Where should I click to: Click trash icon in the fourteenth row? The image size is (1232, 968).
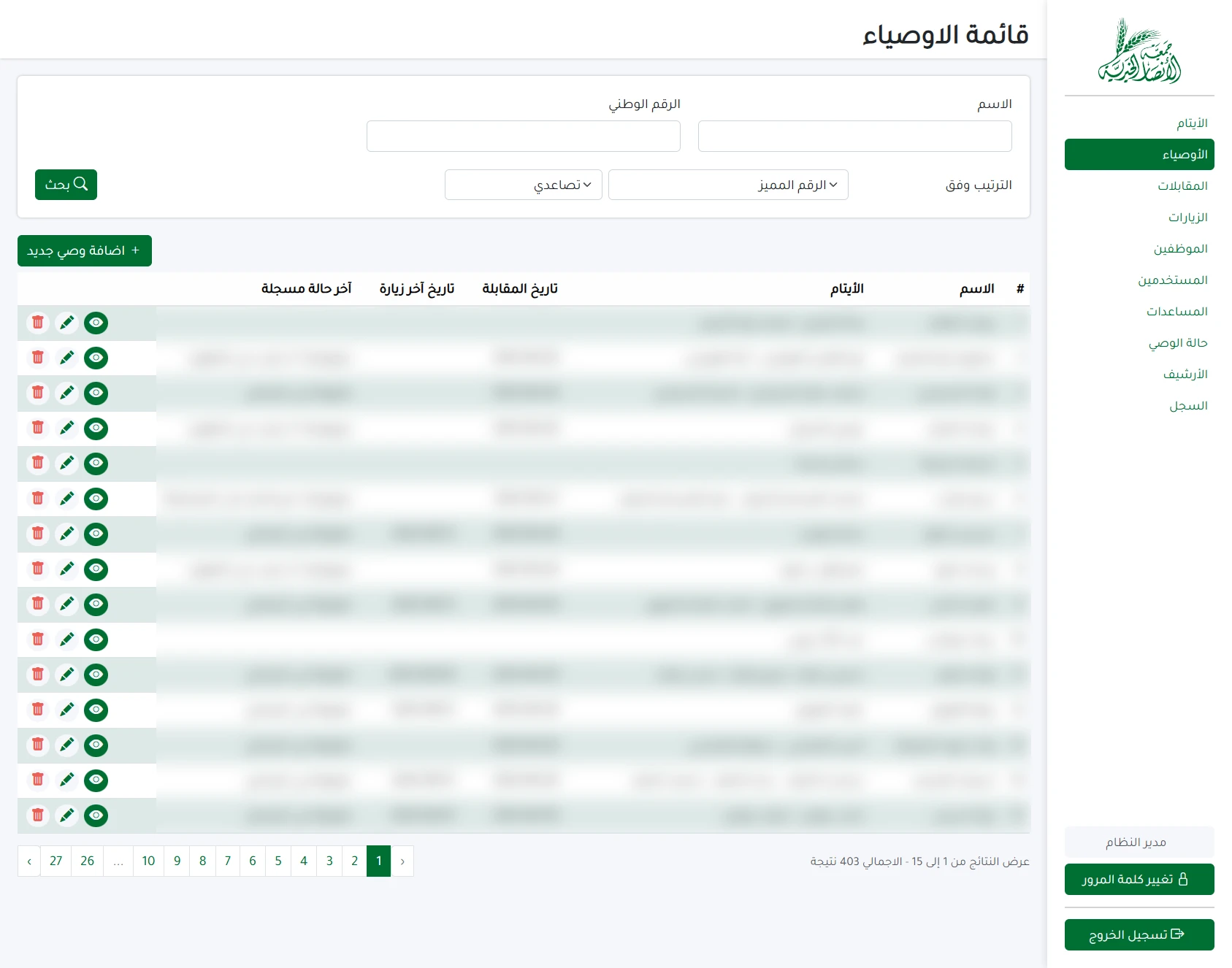click(38, 780)
